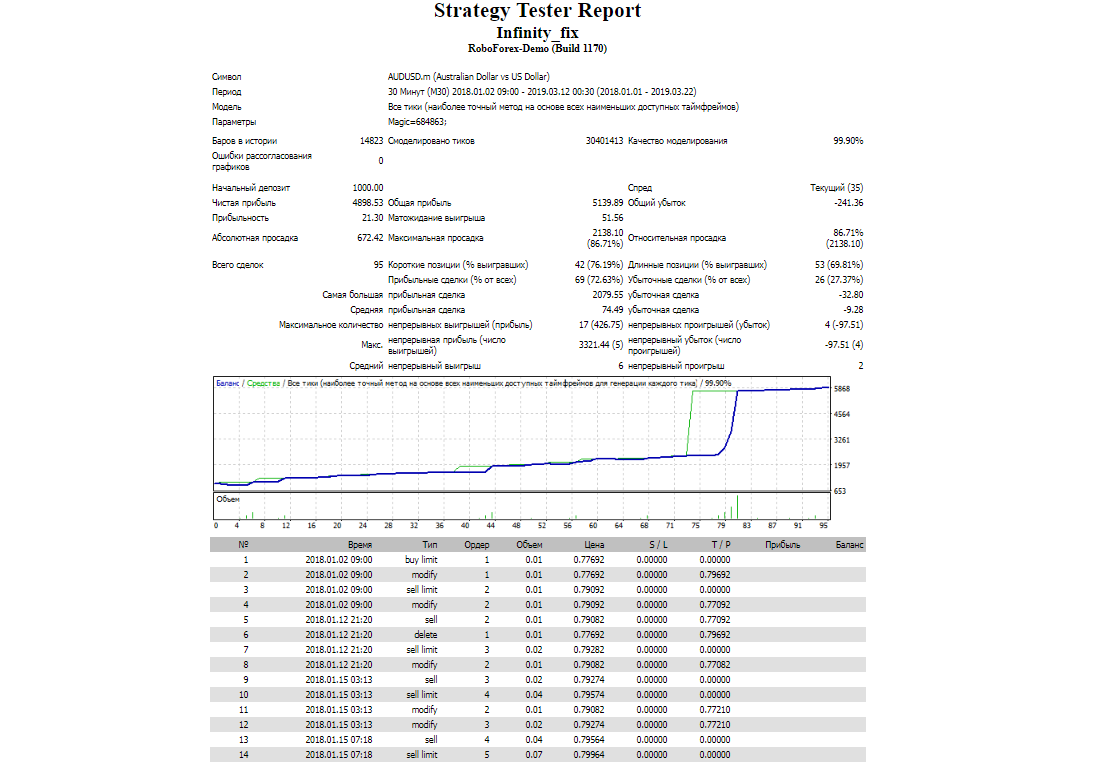Viewport: 1113px width, 765px height.
Task: Click the loss trades value "26 (27.37%)"
Action: coord(839,280)
